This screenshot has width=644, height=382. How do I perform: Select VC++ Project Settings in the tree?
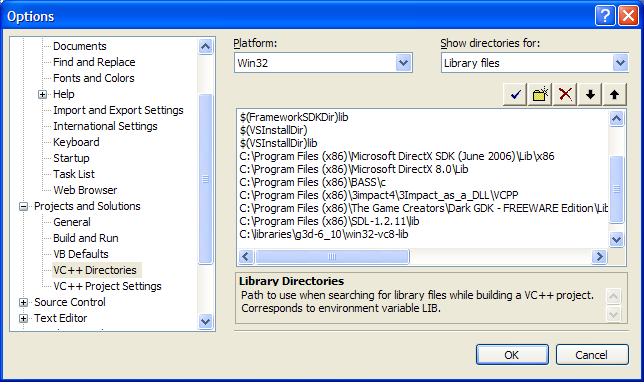click(107, 286)
